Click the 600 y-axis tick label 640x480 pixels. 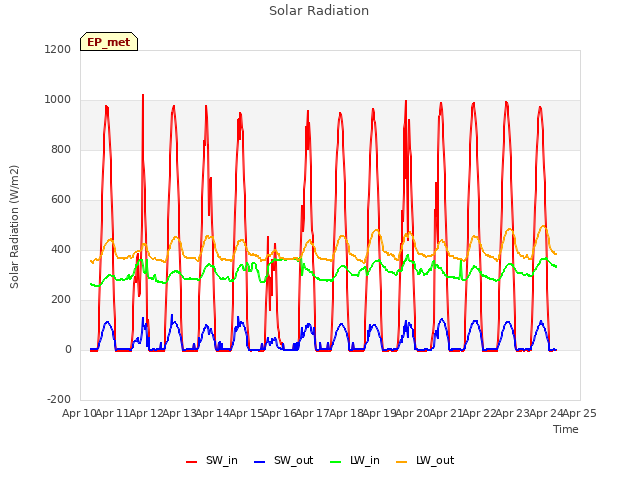(61, 200)
